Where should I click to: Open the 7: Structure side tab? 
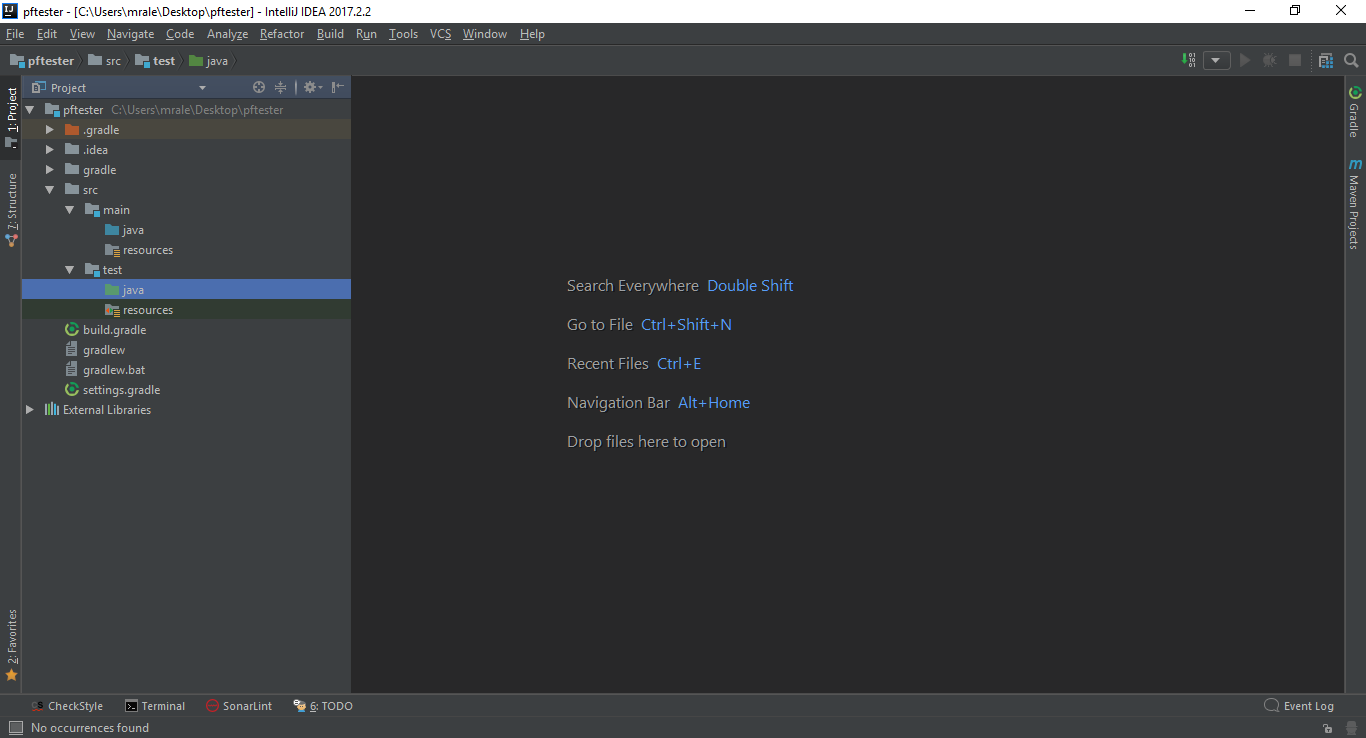coord(11,209)
